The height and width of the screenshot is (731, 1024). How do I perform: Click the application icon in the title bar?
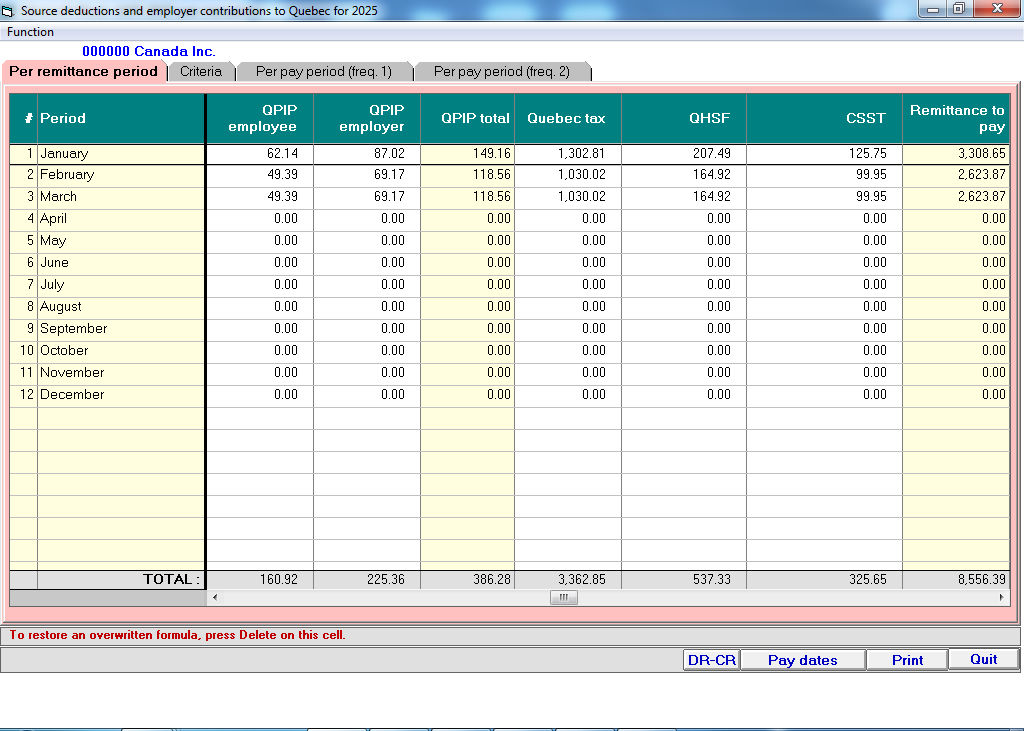9,11
